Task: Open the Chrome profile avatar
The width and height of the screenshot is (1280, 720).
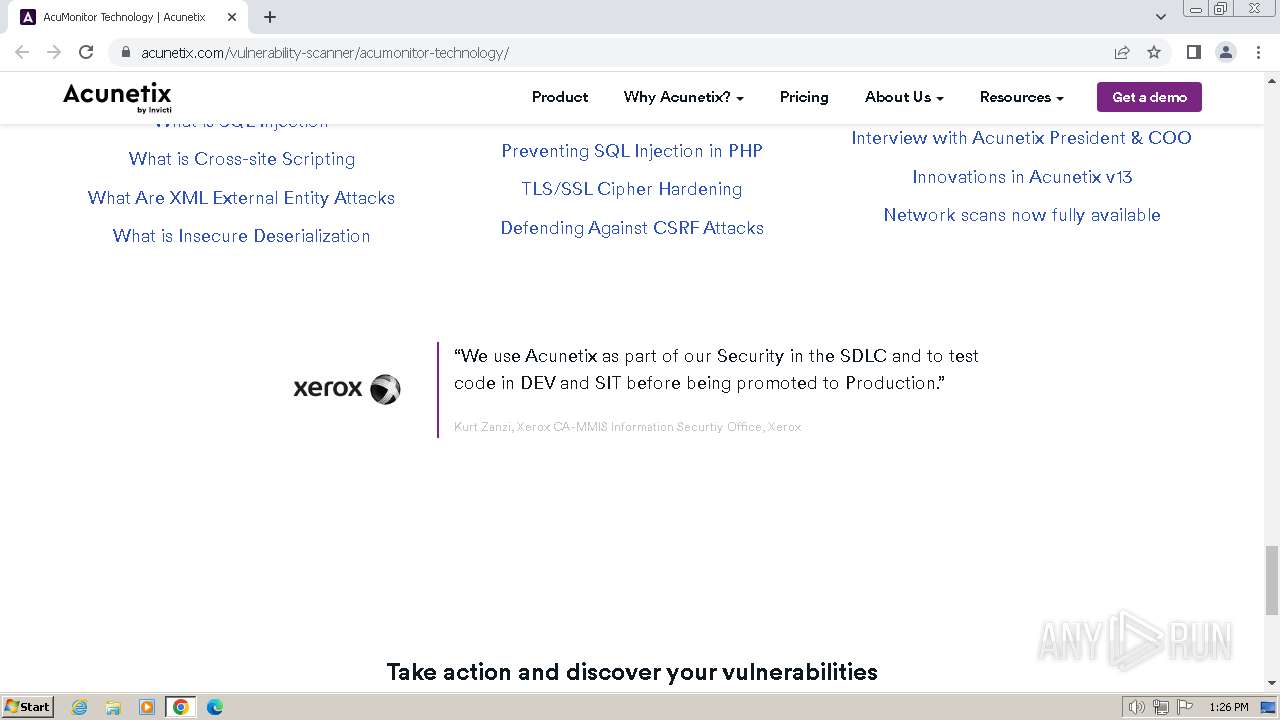Action: point(1225,52)
